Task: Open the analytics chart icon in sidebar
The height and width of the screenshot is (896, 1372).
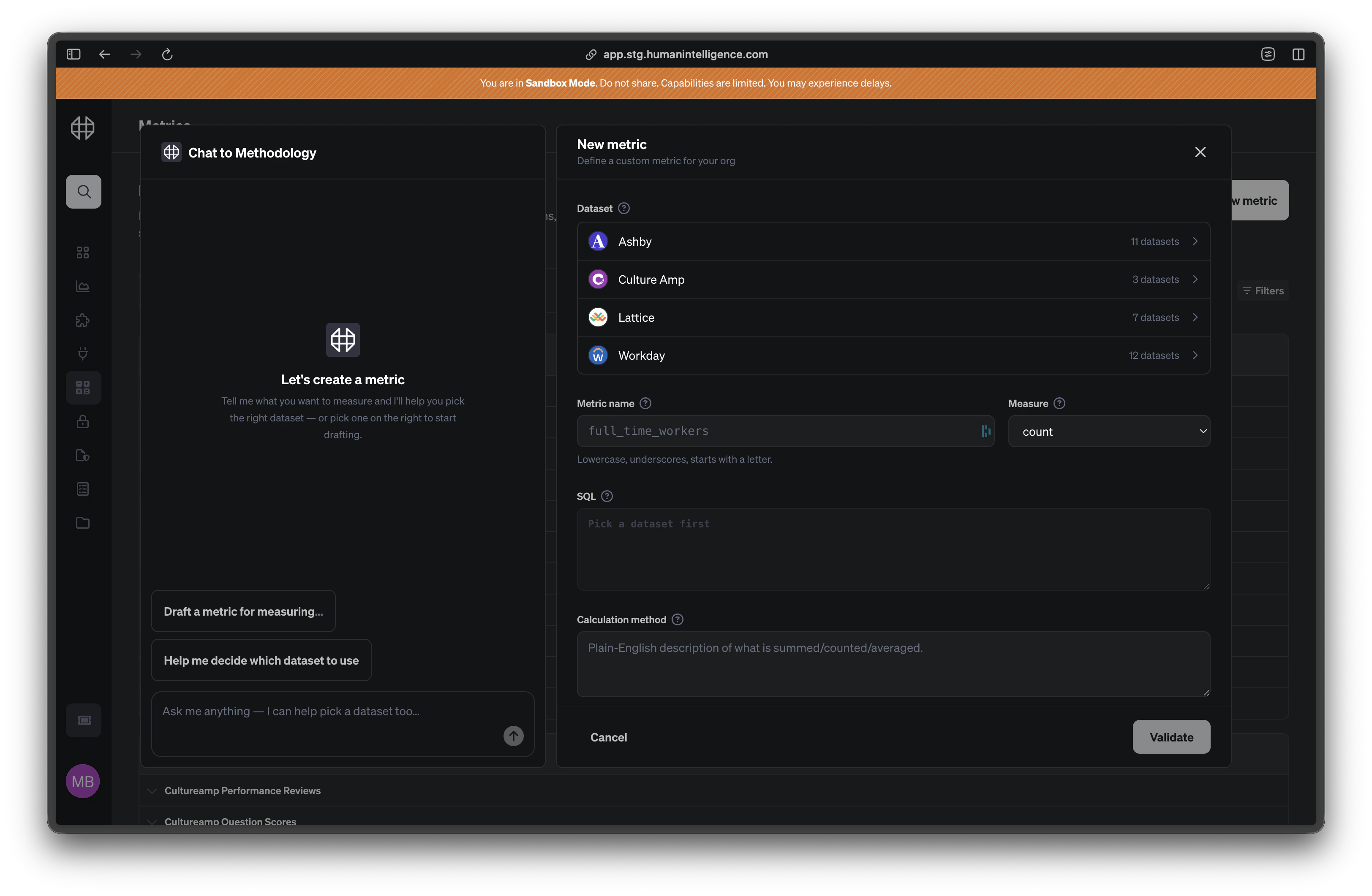Action: click(83, 286)
